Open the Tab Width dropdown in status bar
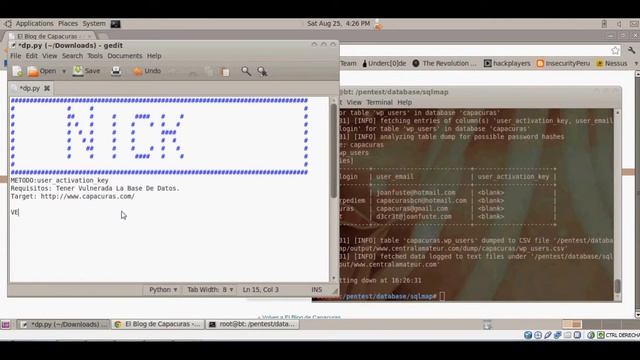Image resolution: width=640 pixels, height=360 pixels. (x=210, y=290)
